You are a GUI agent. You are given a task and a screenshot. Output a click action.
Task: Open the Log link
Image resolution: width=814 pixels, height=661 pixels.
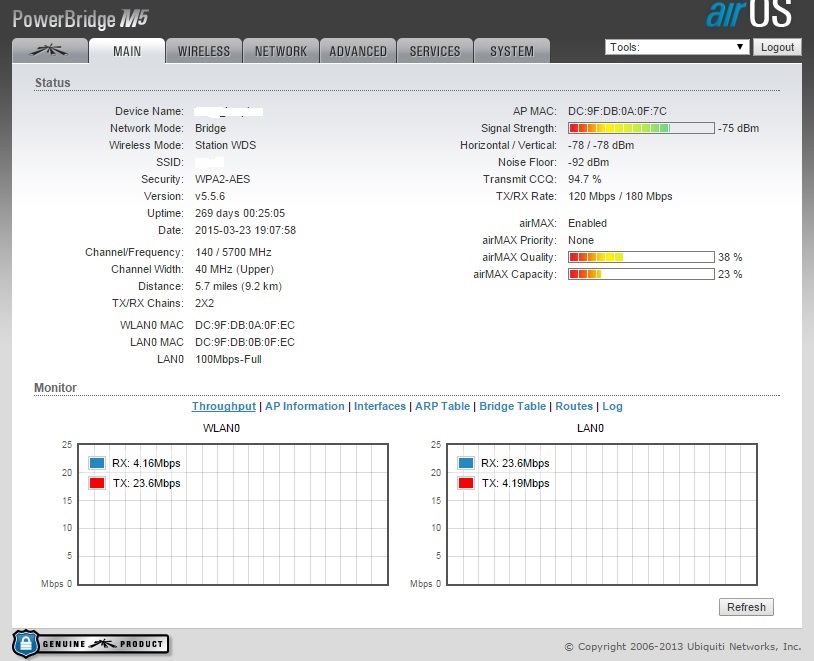(x=612, y=407)
